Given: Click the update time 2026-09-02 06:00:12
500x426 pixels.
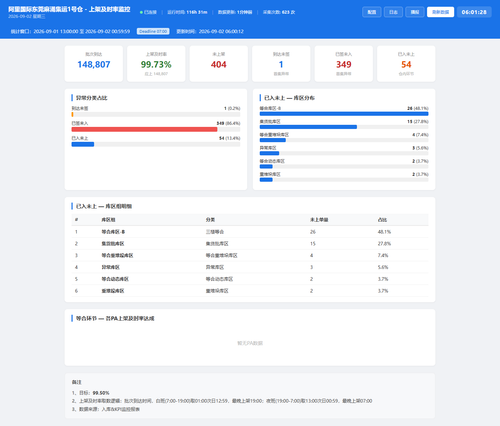Looking at the screenshot, I should (221, 31).
